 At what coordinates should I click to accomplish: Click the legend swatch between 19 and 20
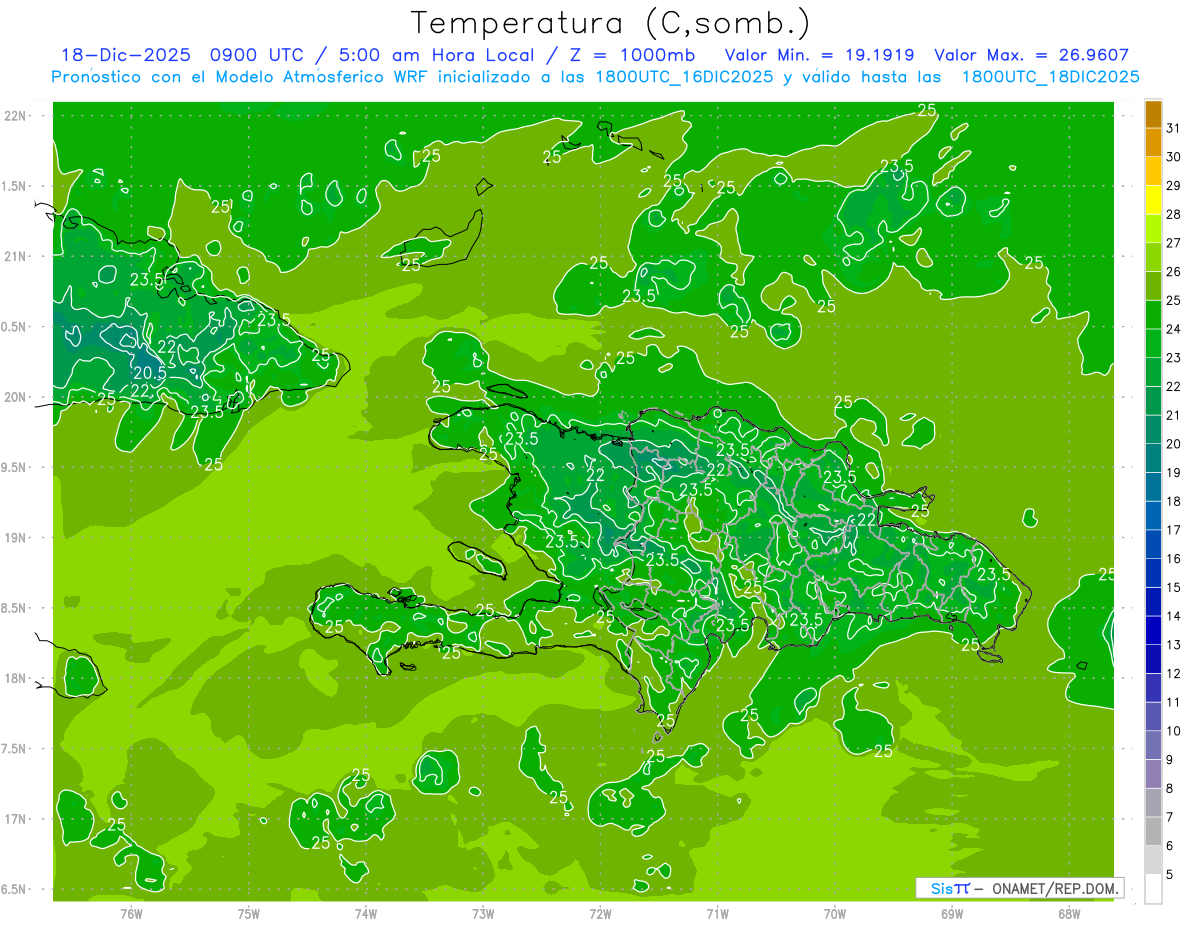tap(1153, 458)
